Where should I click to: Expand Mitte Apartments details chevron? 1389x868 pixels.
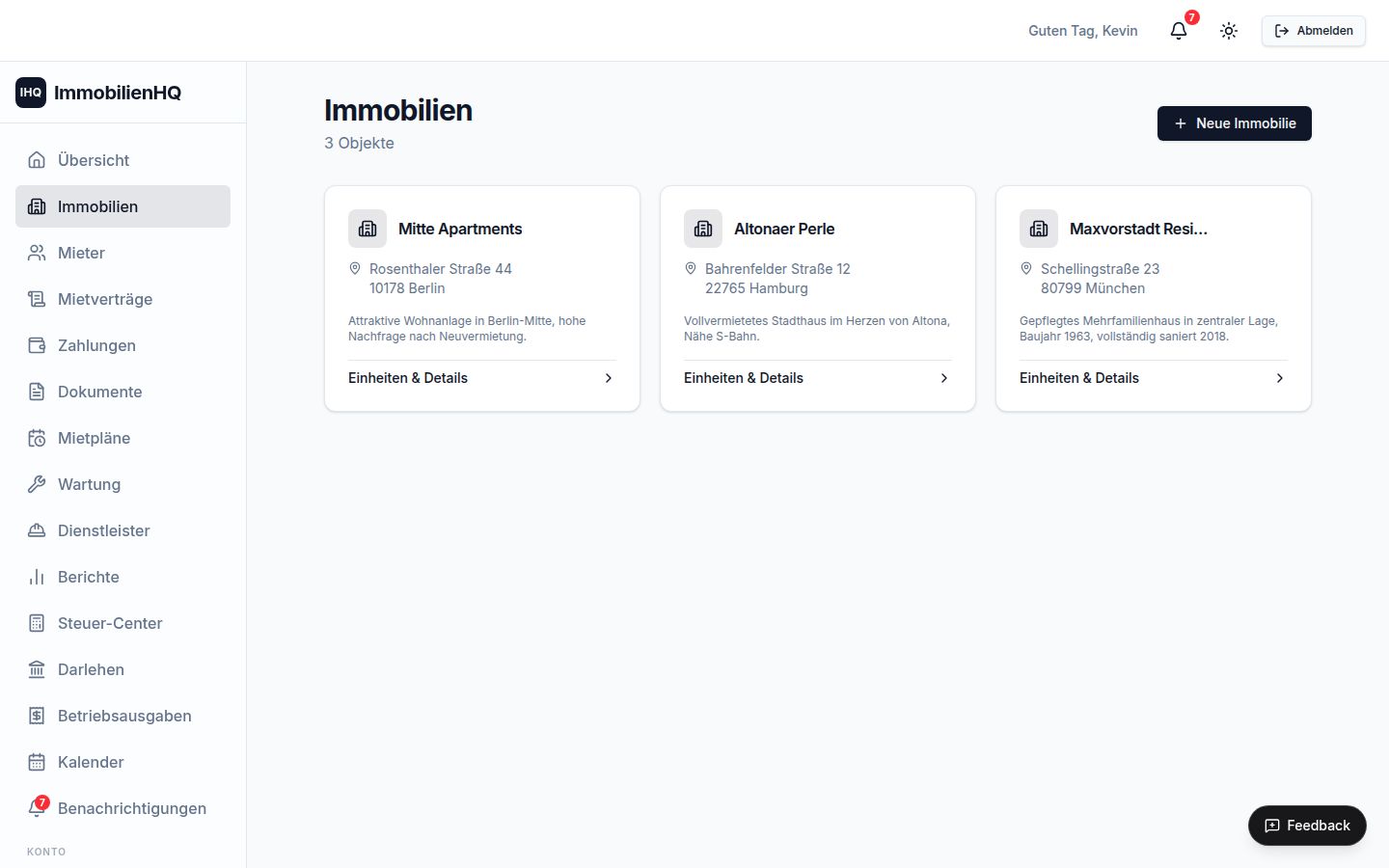click(x=609, y=378)
